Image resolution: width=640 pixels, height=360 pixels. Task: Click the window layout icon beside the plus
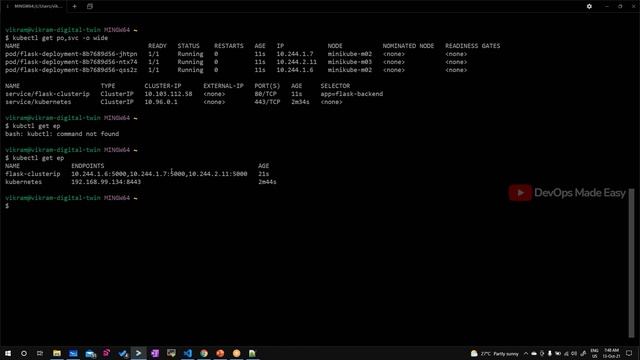click(90, 7)
